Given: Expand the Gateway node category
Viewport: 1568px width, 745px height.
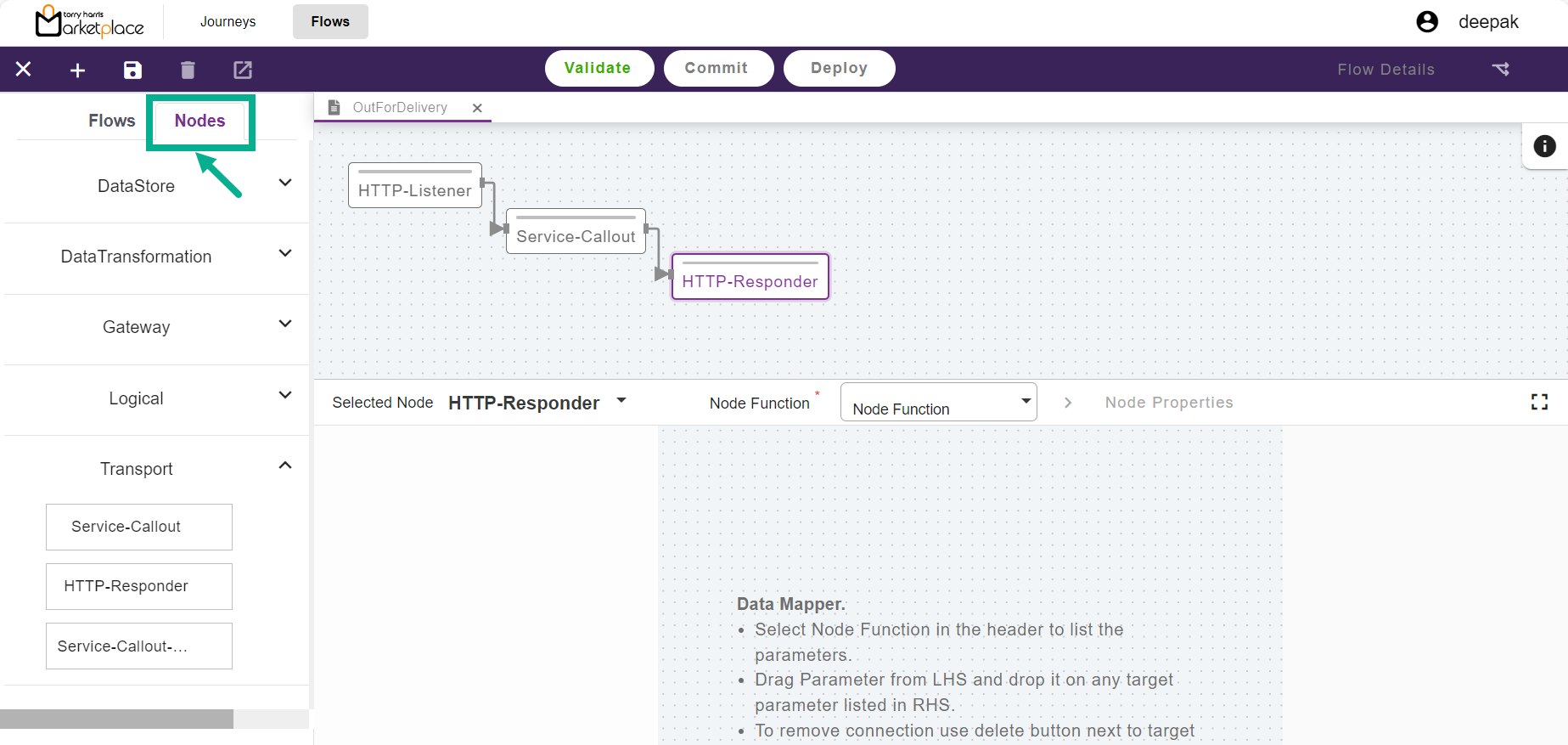Looking at the screenshot, I should [285, 325].
